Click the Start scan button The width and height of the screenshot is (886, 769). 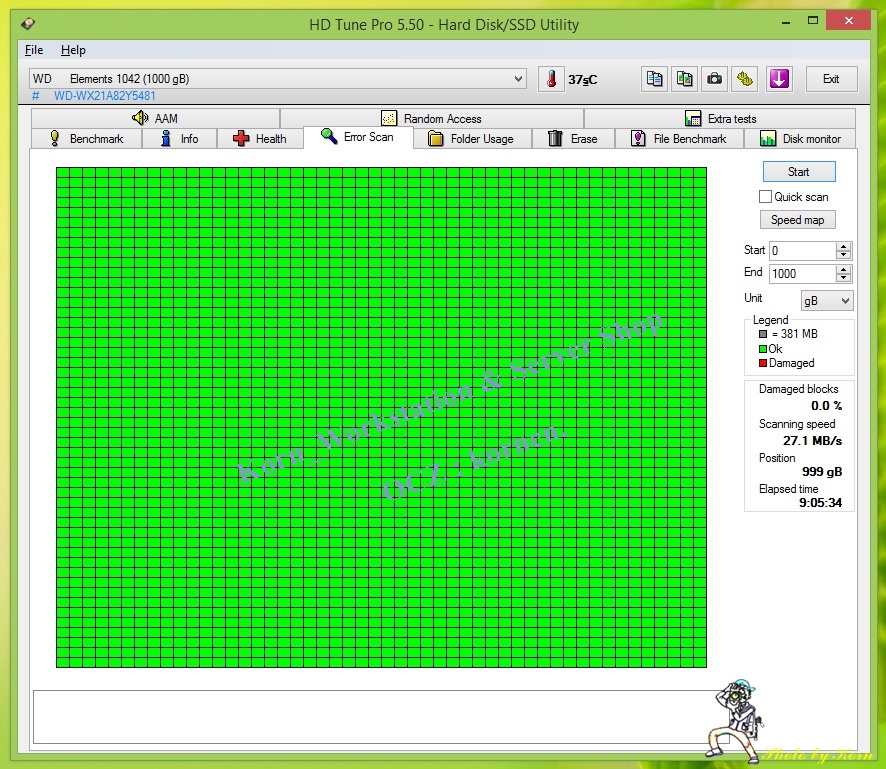[798, 172]
